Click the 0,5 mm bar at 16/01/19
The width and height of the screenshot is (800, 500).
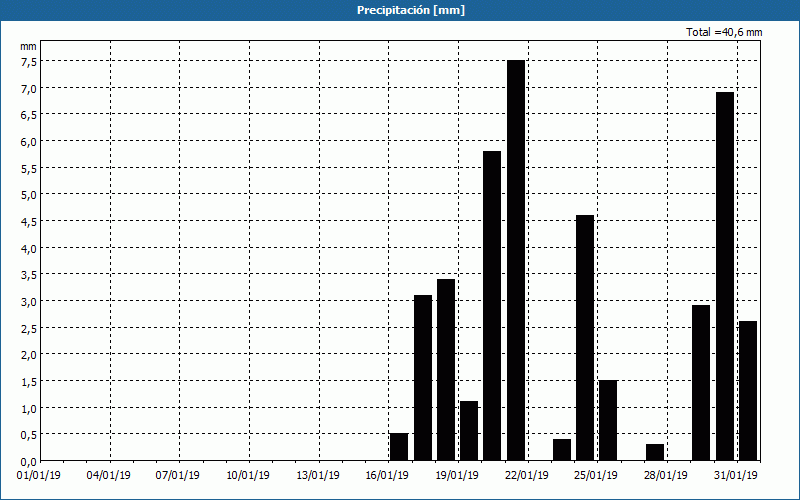[x=399, y=447]
